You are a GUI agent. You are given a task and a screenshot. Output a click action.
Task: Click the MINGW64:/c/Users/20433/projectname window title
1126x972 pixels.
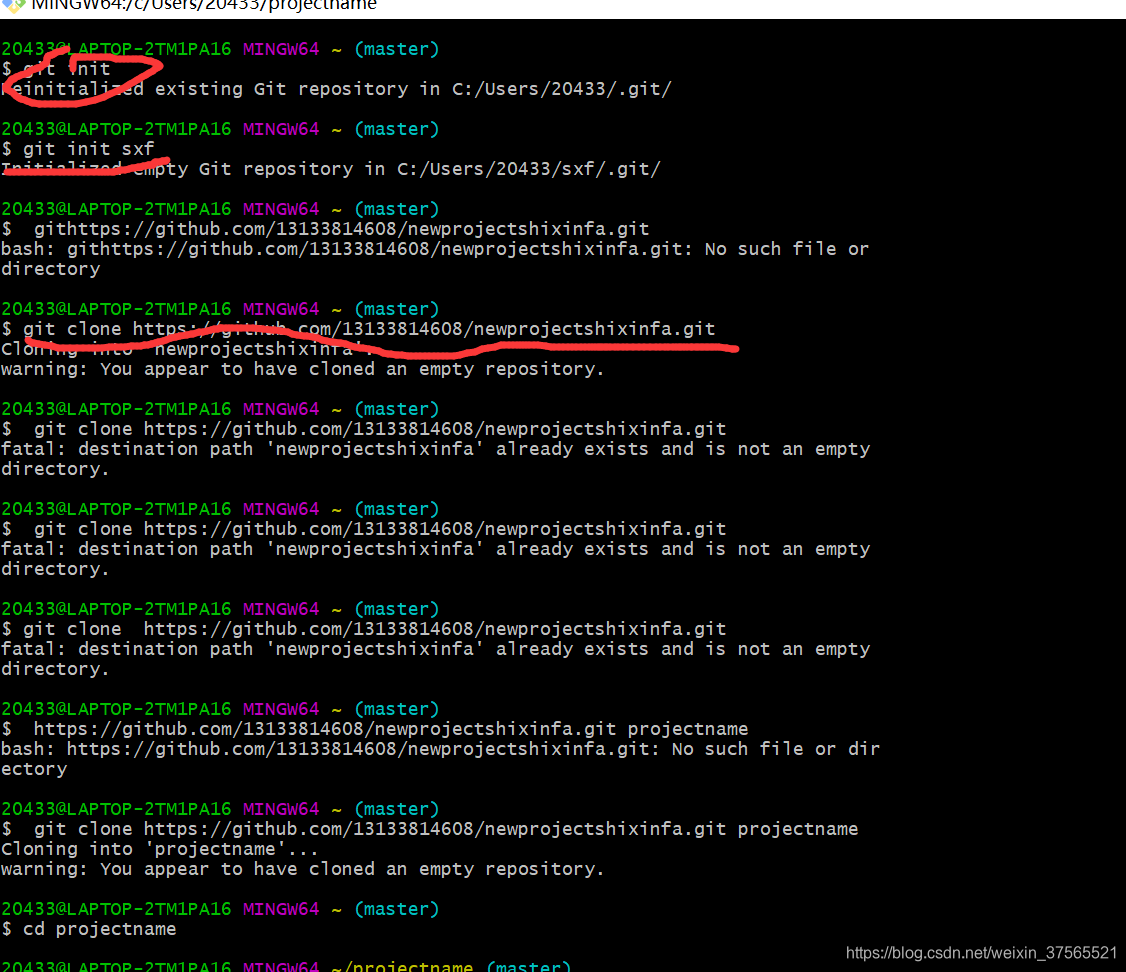pos(204,6)
